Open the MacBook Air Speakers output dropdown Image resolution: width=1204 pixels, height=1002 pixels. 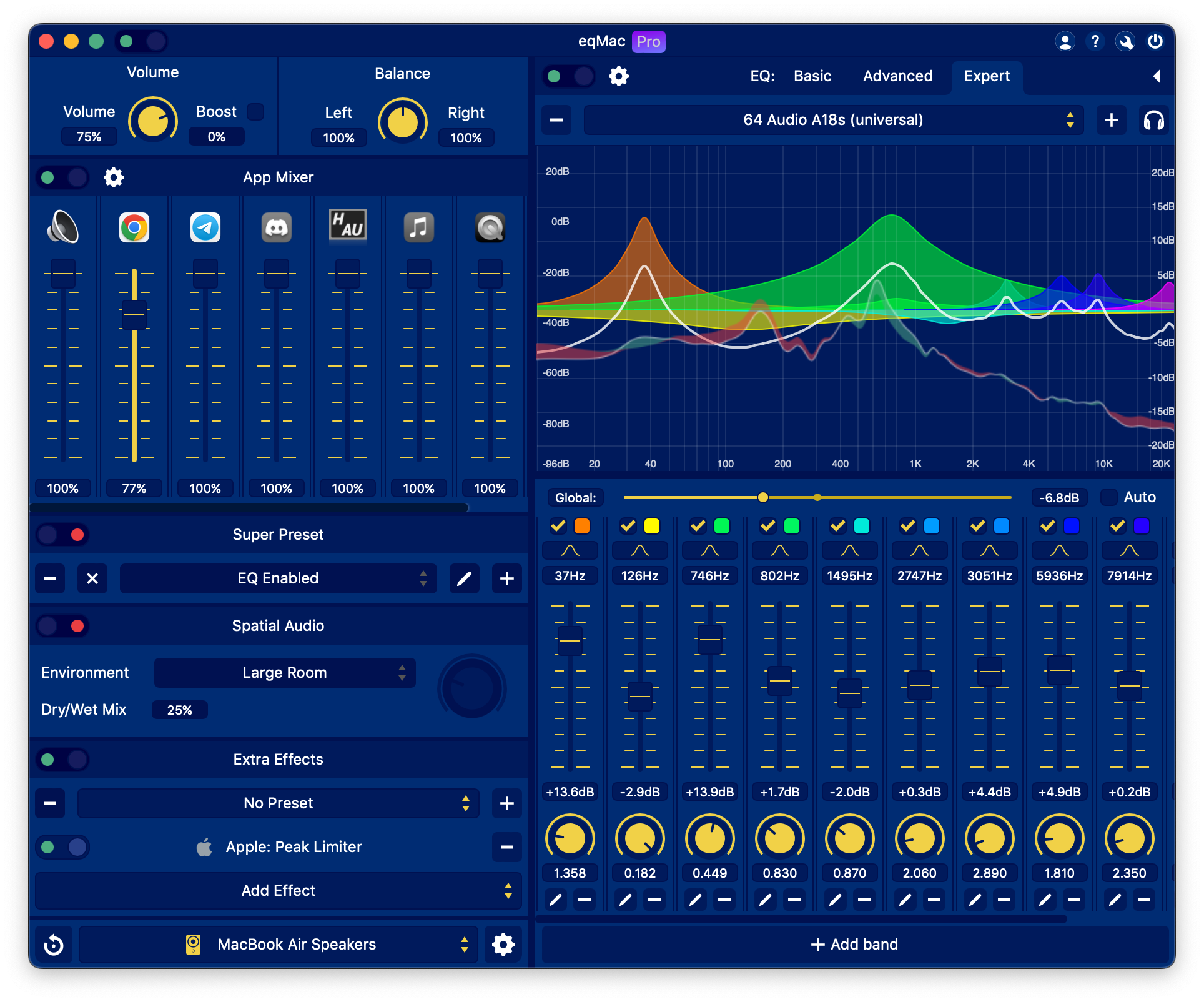click(279, 945)
